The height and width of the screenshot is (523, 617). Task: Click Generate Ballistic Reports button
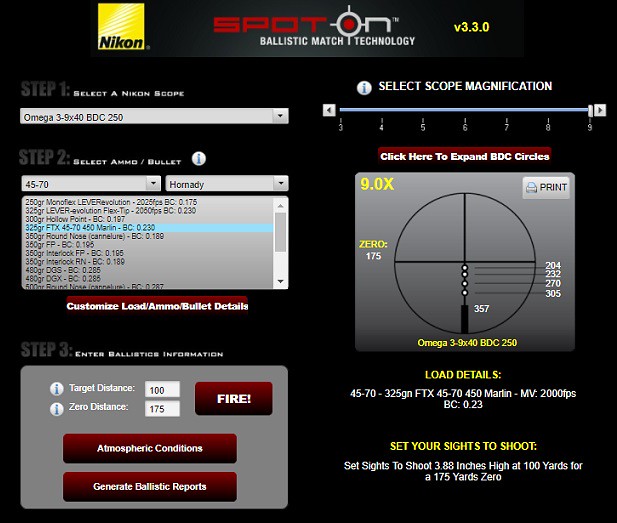(x=150, y=487)
